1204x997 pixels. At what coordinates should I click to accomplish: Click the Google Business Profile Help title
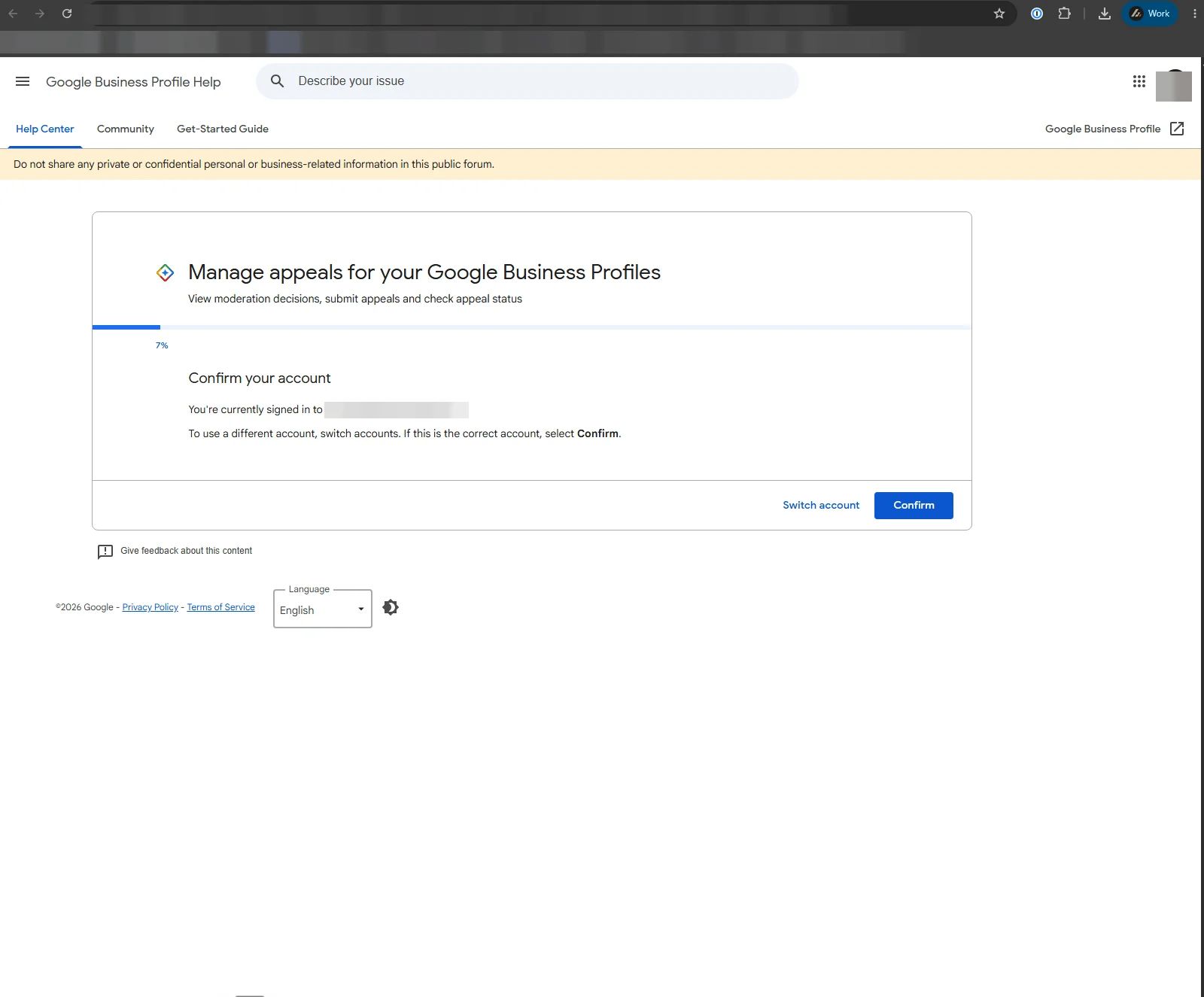[x=133, y=82]
